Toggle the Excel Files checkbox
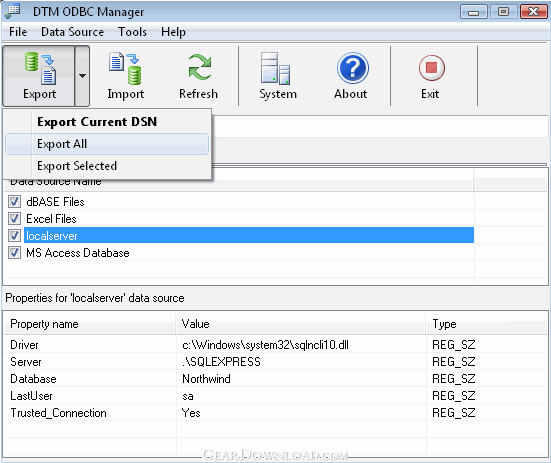This screenshot has height=463, width=551. (14, 219)
